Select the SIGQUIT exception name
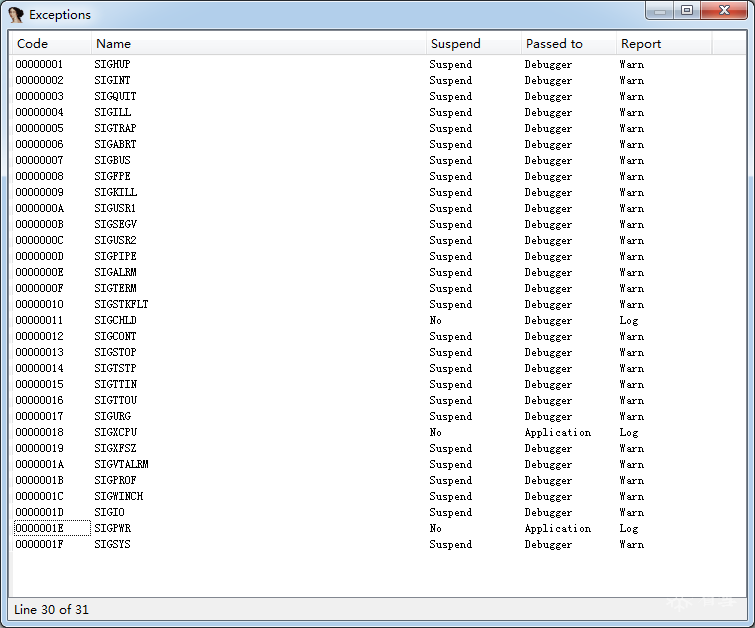Image resolution: width=755 pixels, height=628 pixels. [115, 96]
